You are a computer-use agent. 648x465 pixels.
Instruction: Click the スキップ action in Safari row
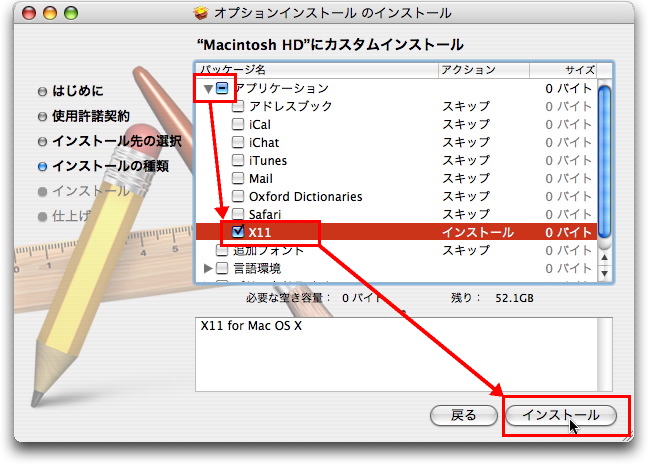coord(466,214)
